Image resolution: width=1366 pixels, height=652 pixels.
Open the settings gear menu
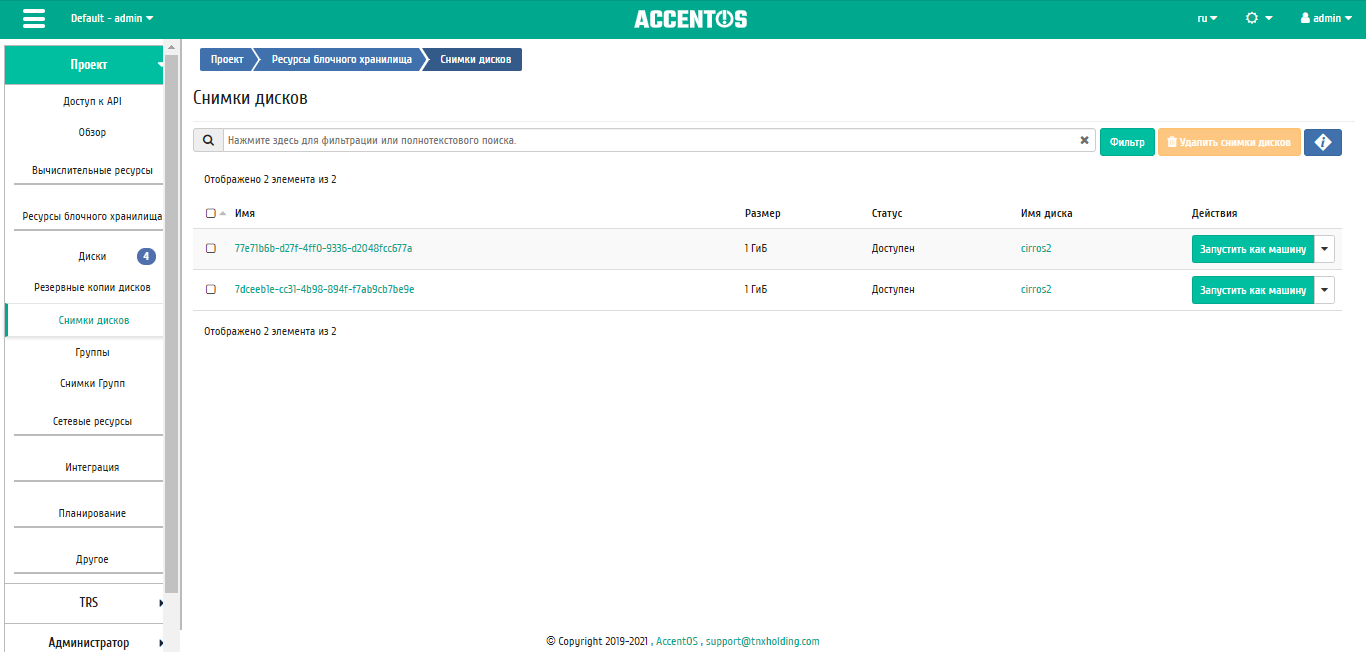click(1258, 18)
